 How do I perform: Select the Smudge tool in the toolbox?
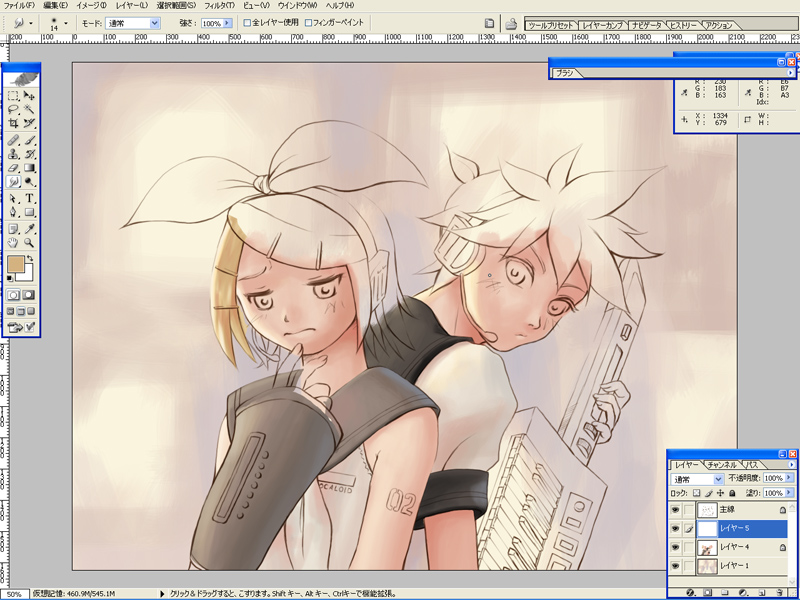click(x=13, y=181)
